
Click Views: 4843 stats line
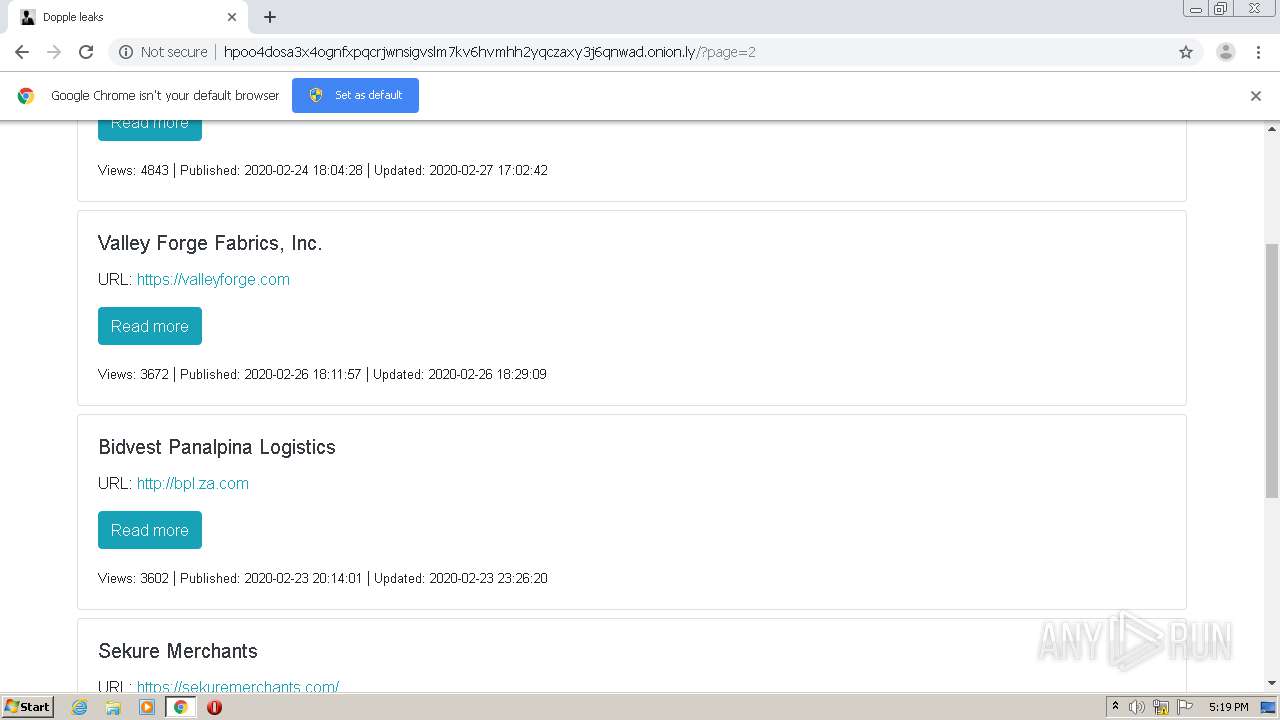click(x=323, y=170)
